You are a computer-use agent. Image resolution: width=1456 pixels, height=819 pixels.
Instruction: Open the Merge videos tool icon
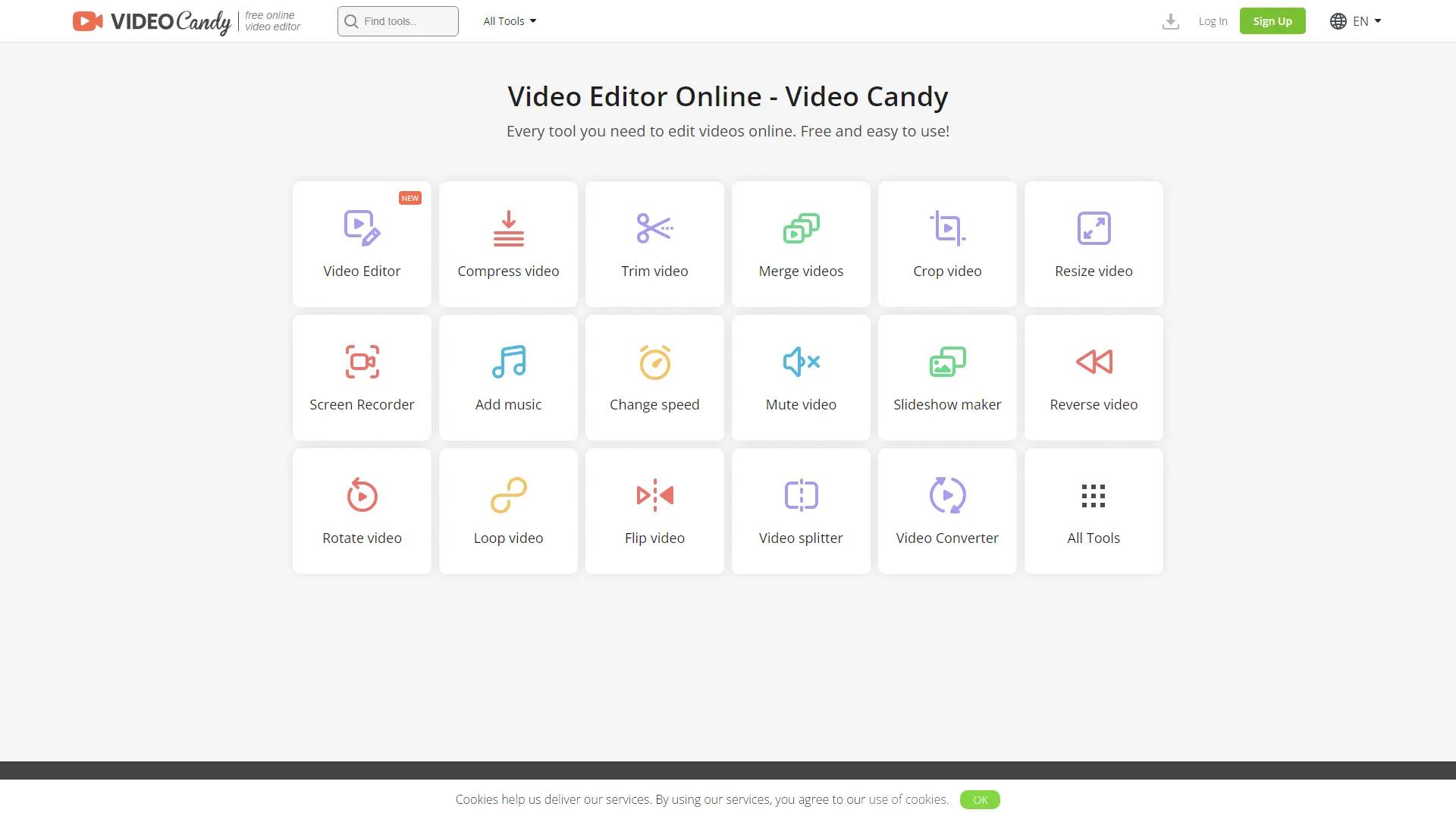click(x=801, y=227)
